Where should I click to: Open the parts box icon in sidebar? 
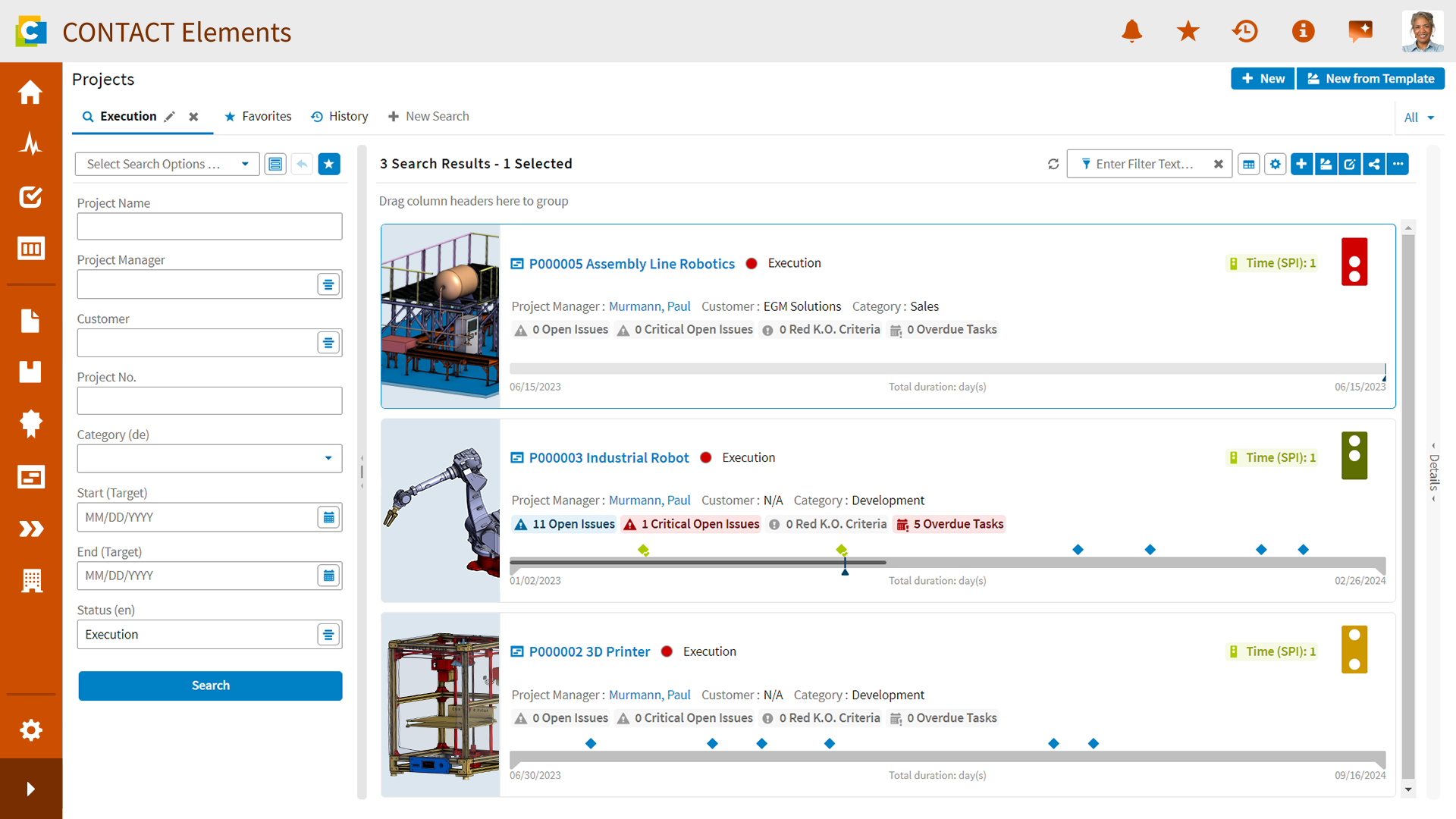click(x=30, y=372)
